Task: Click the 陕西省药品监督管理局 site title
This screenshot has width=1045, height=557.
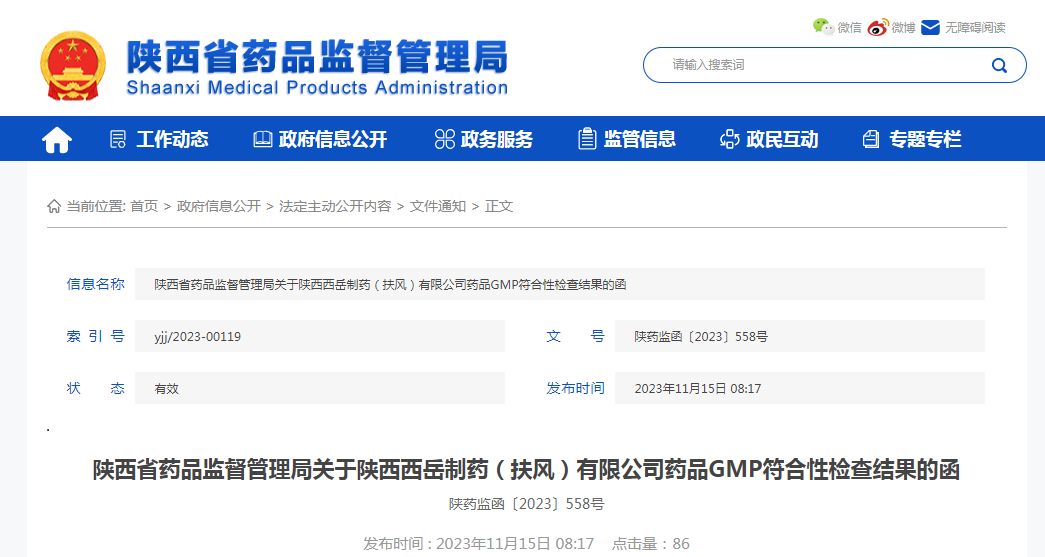Action: point(317,57)
